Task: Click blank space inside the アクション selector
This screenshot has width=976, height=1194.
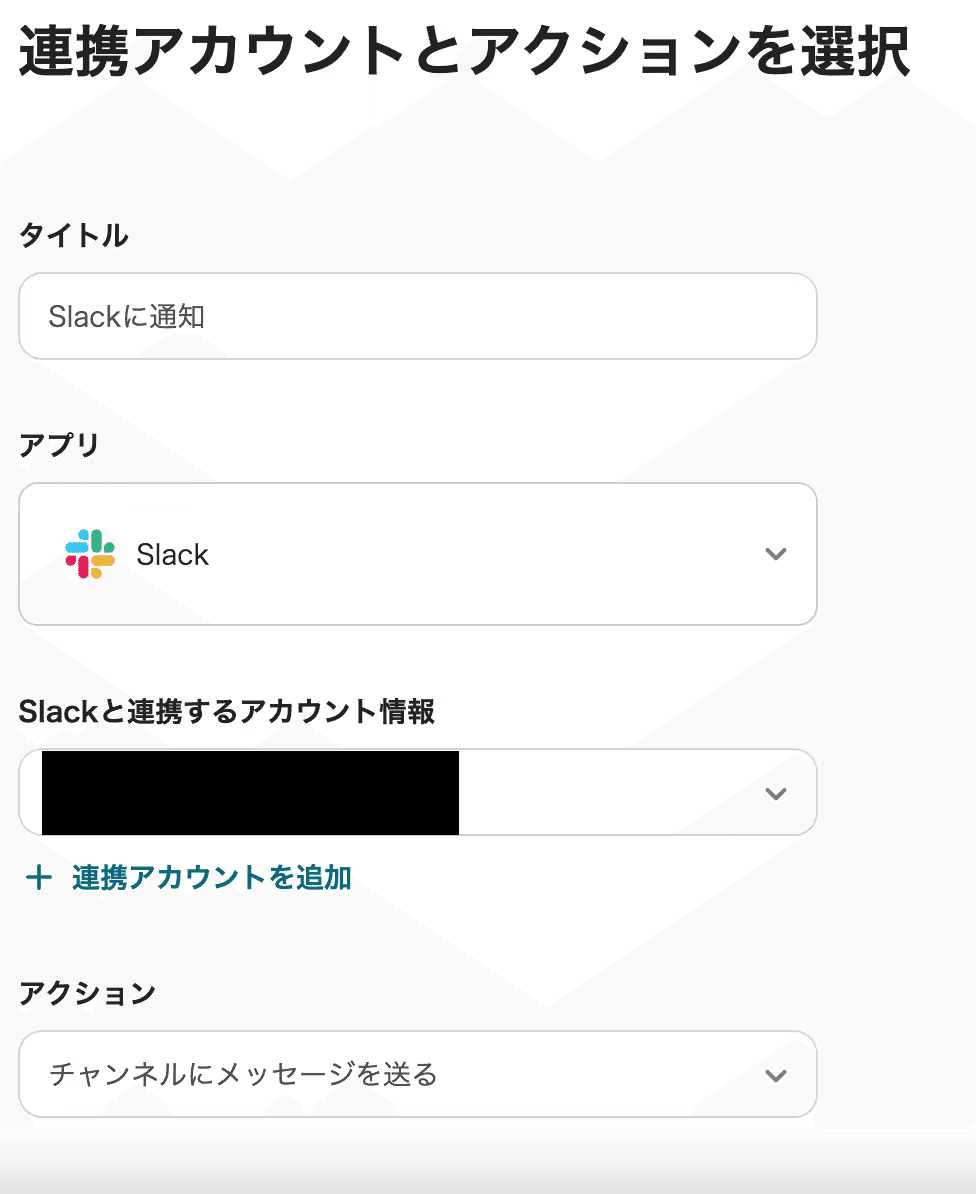Action: tap(600, 1076)
